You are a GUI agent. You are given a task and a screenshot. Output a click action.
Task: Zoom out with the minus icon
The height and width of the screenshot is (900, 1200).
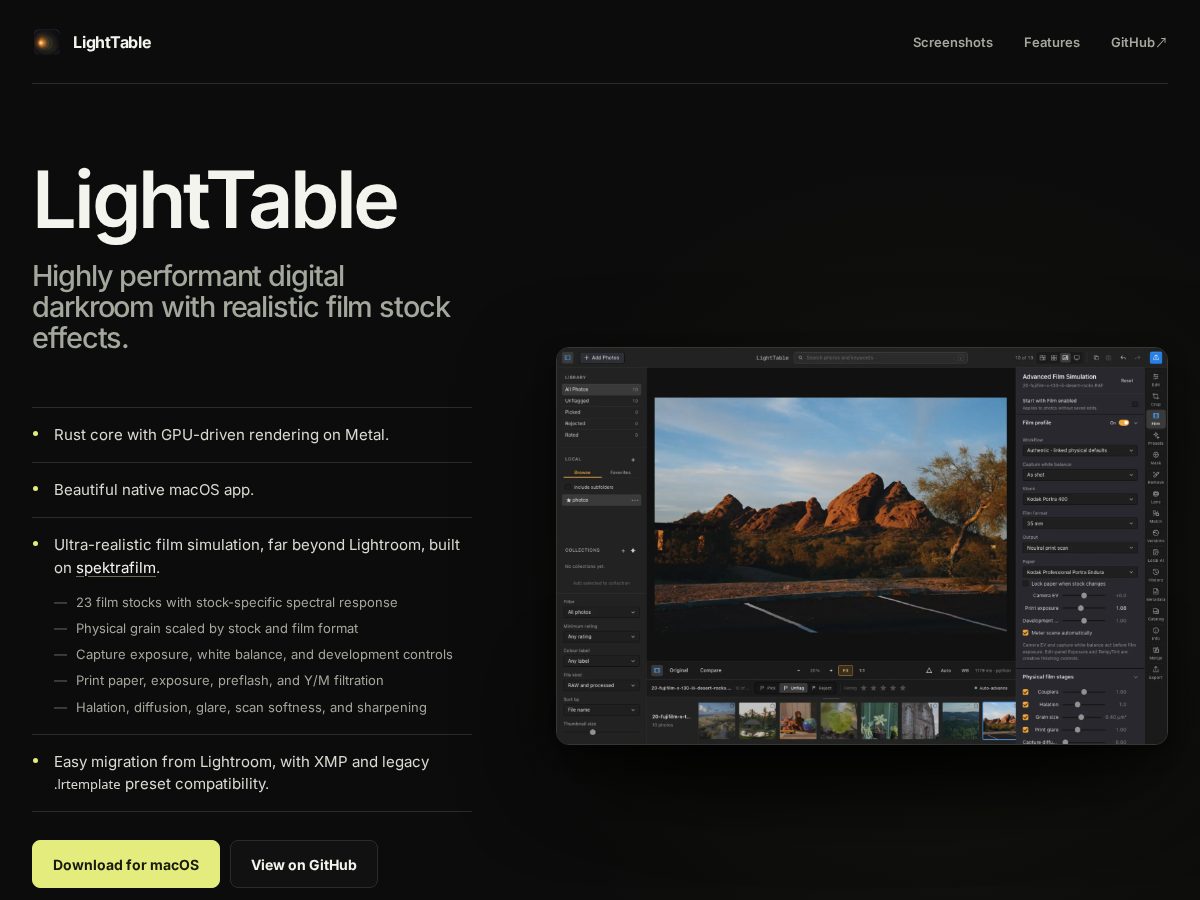click(798, 670)
